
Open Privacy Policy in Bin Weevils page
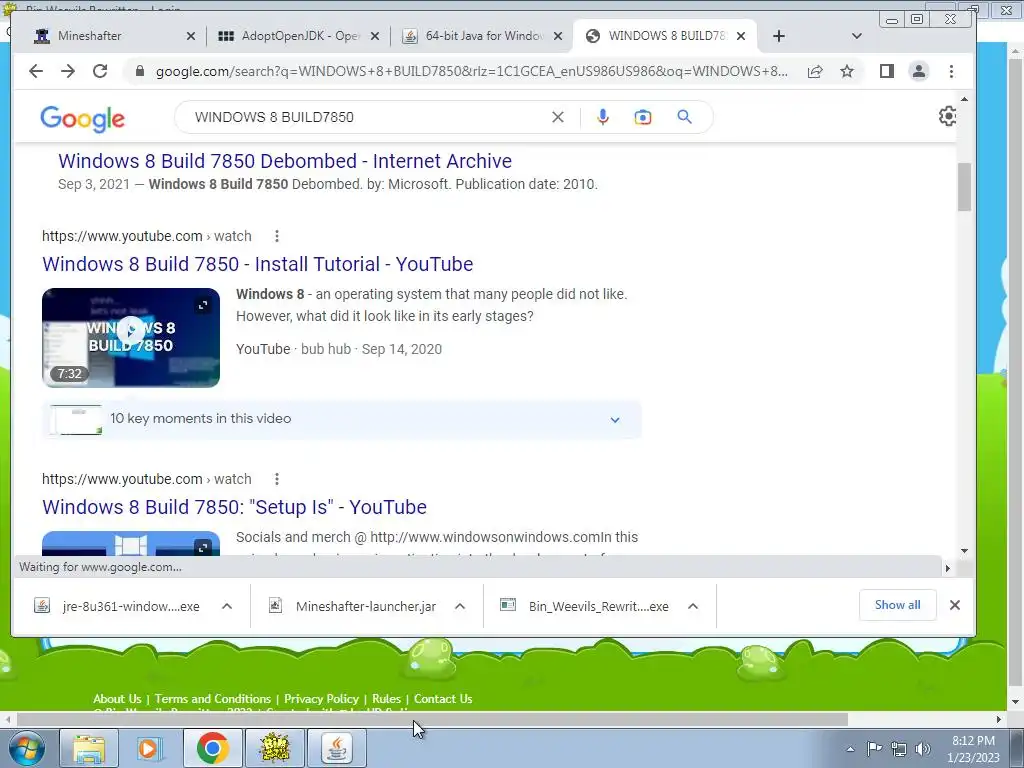pyautogui.click(x=321, y=699)
